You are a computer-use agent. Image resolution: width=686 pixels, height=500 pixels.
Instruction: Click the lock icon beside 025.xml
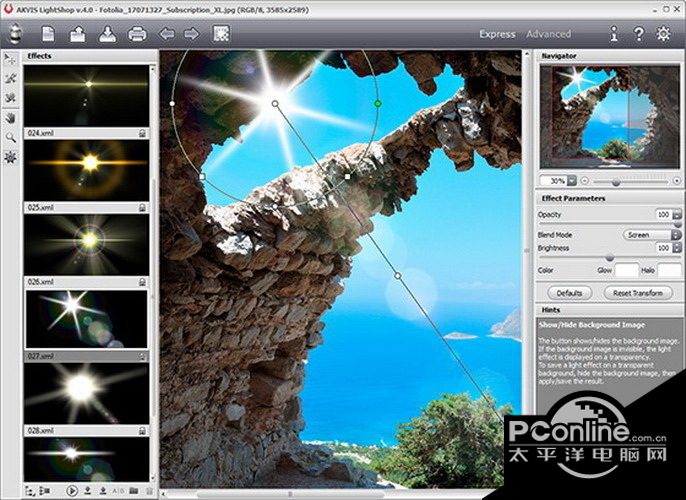pos(142,208)
